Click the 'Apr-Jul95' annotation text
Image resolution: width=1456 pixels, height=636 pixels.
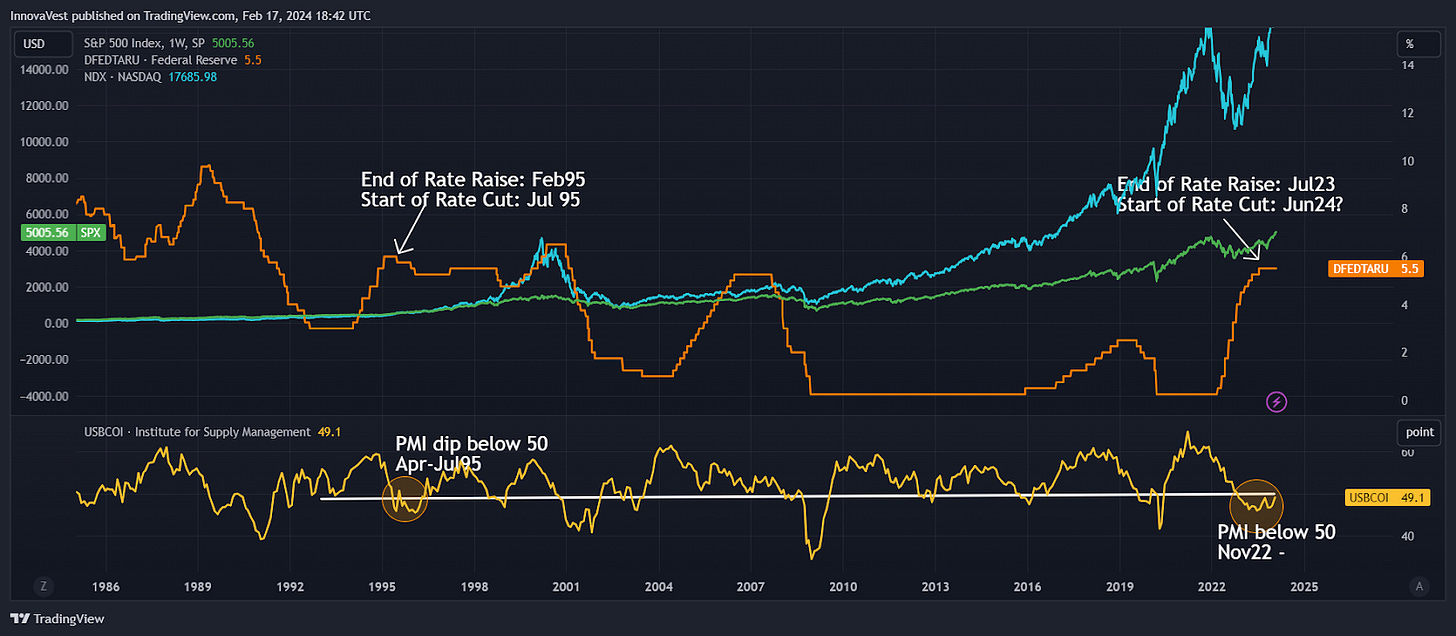tap(439, 464)
